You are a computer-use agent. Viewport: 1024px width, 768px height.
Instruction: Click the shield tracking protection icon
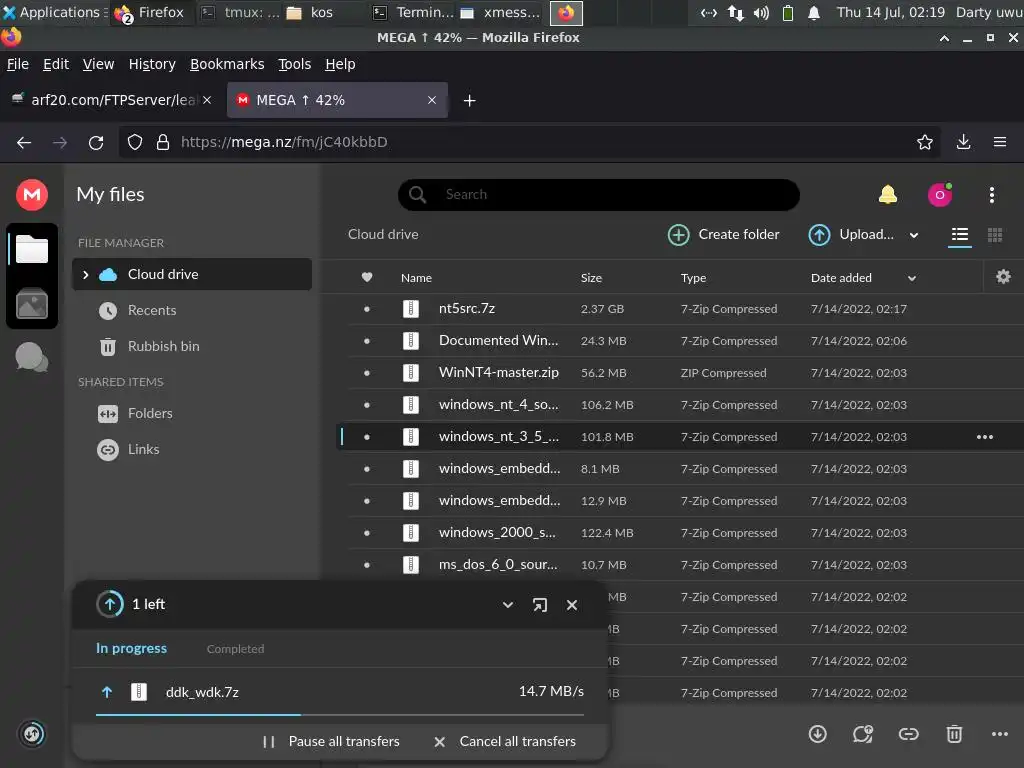click(x=135, y=142)
